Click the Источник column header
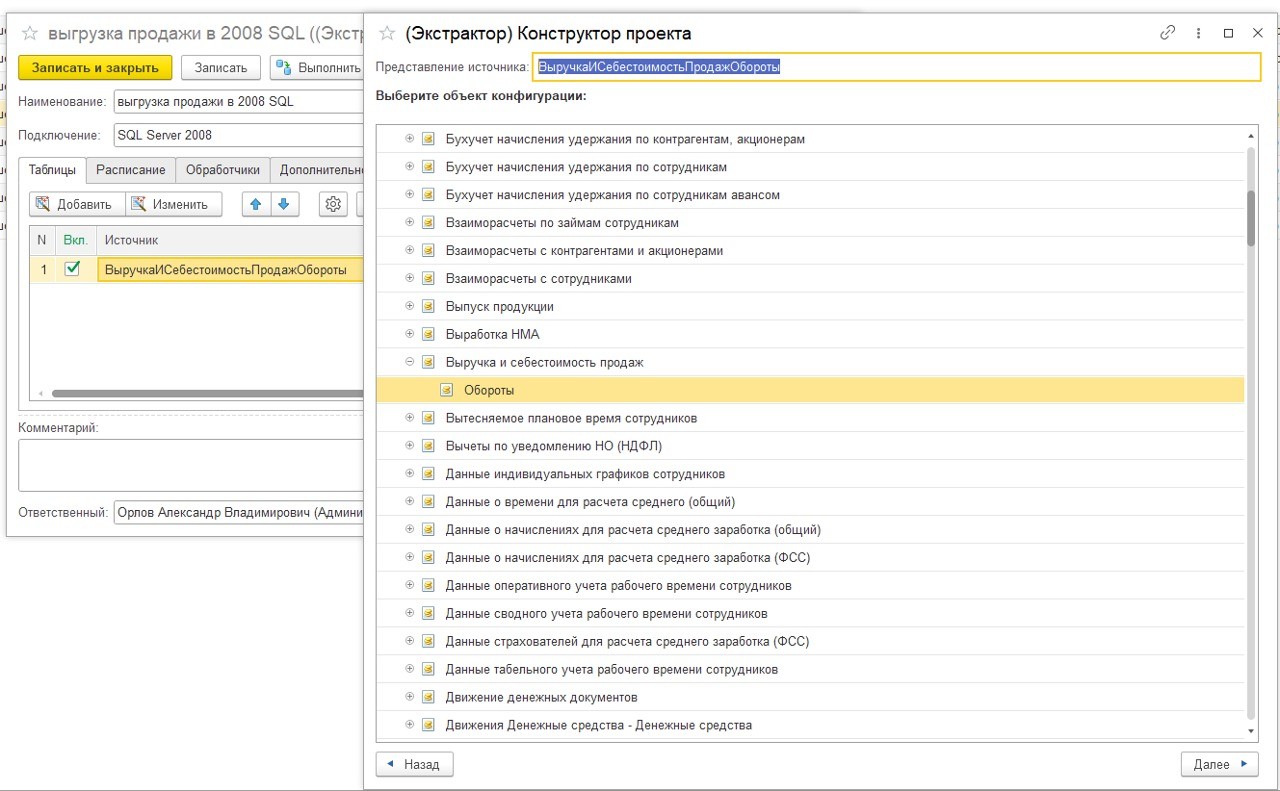This screenshot has width=1280, height=791. point(230,240)
